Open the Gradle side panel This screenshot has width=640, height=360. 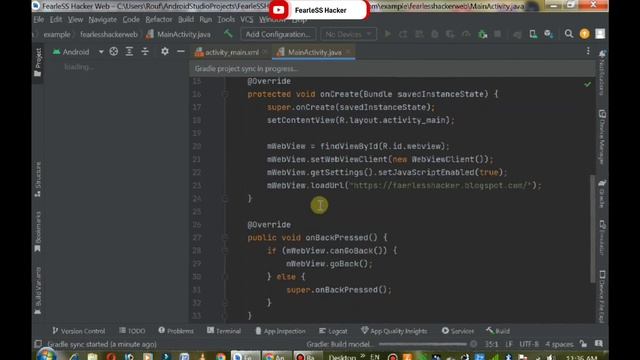[602, 194]
